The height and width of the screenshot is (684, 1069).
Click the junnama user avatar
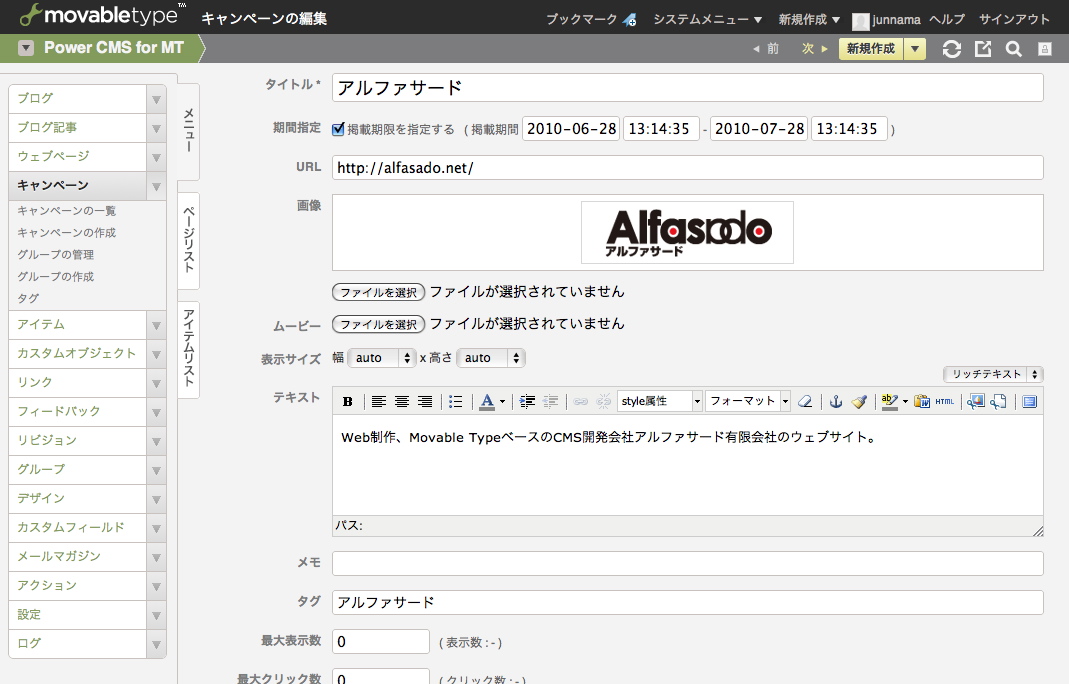click(x=861, y=21)
